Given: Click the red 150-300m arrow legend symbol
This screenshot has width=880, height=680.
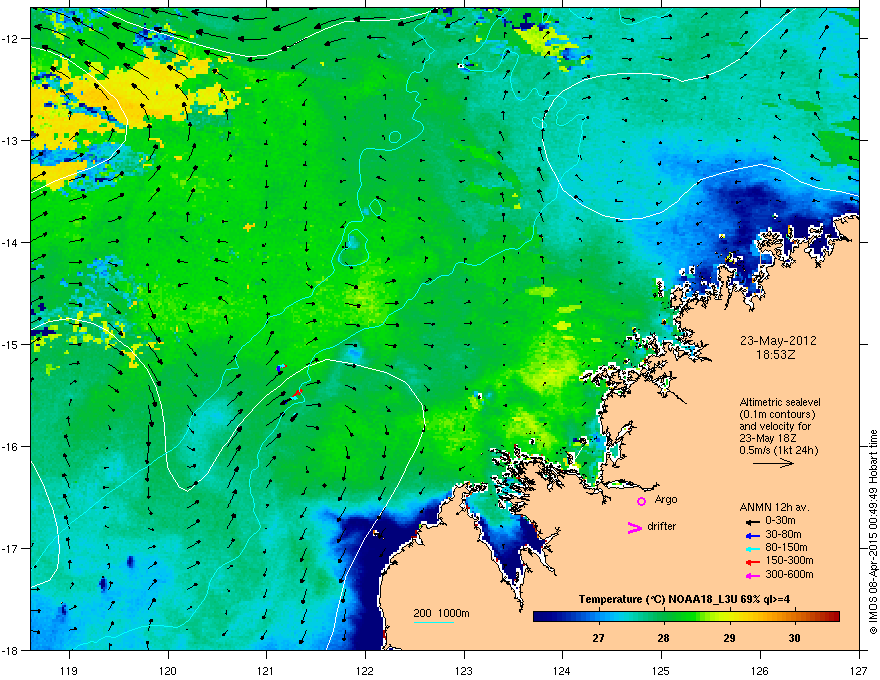Looking at the screenshot, I should (x=753, y=562).
